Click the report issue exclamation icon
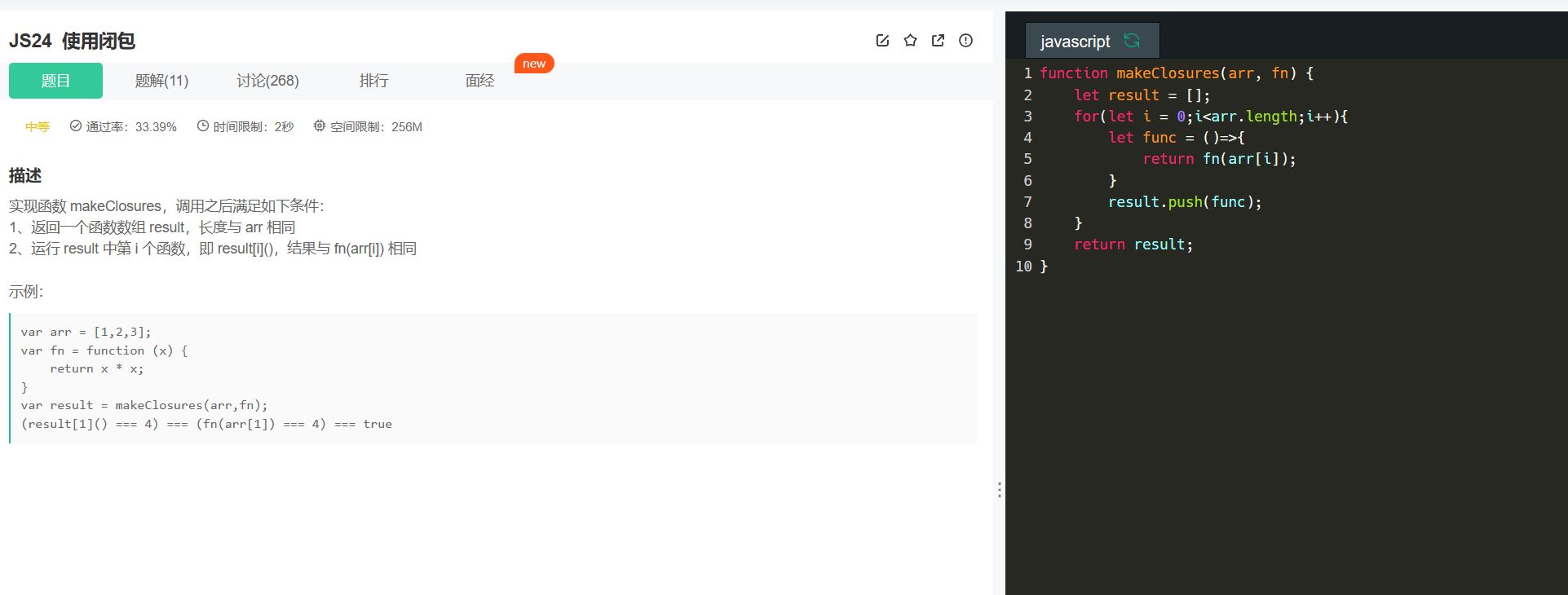This screenshot has height=595, width=1568. [965, 41]
